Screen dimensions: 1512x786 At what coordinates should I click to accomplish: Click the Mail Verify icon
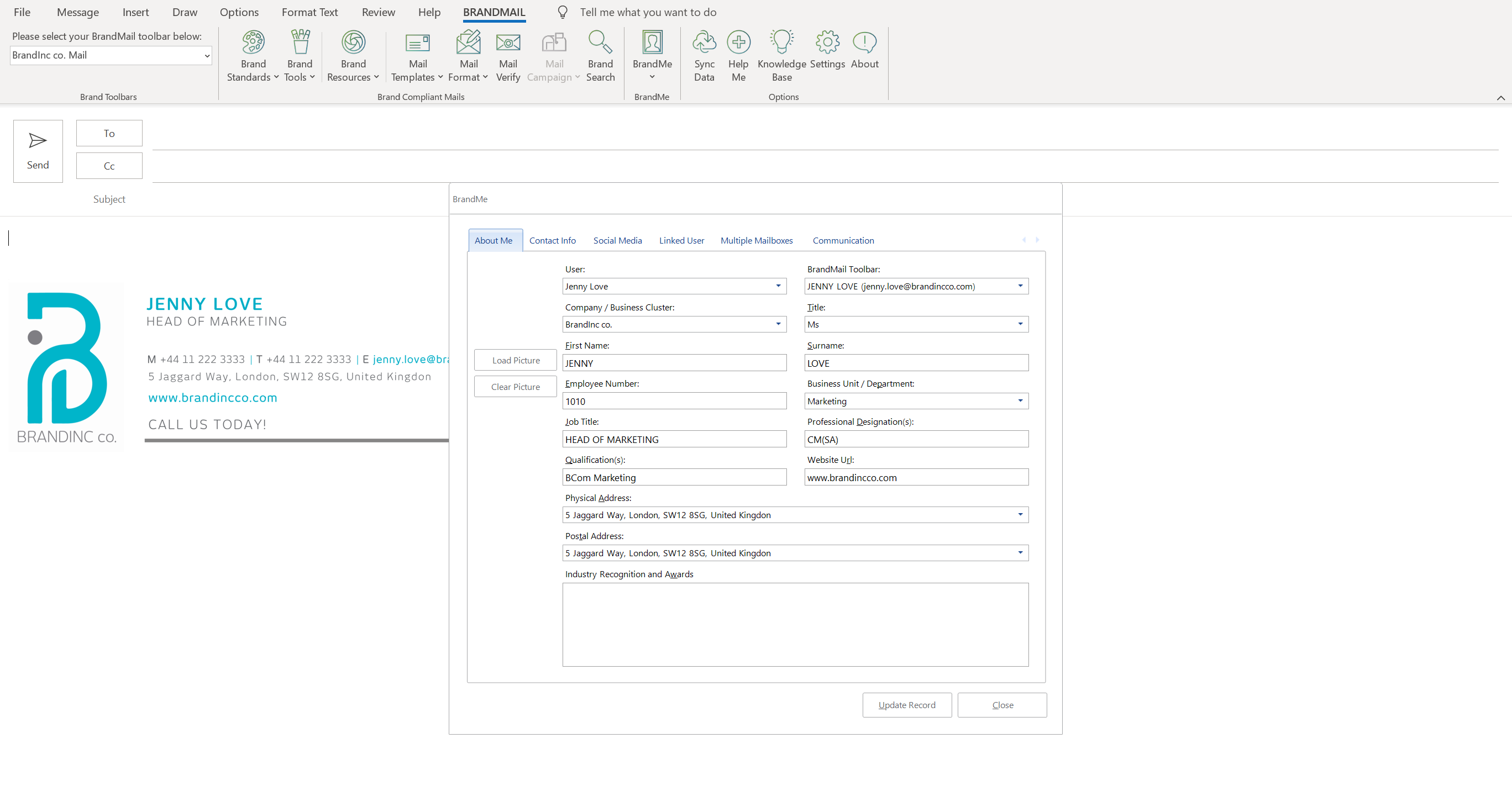[508, 42]
